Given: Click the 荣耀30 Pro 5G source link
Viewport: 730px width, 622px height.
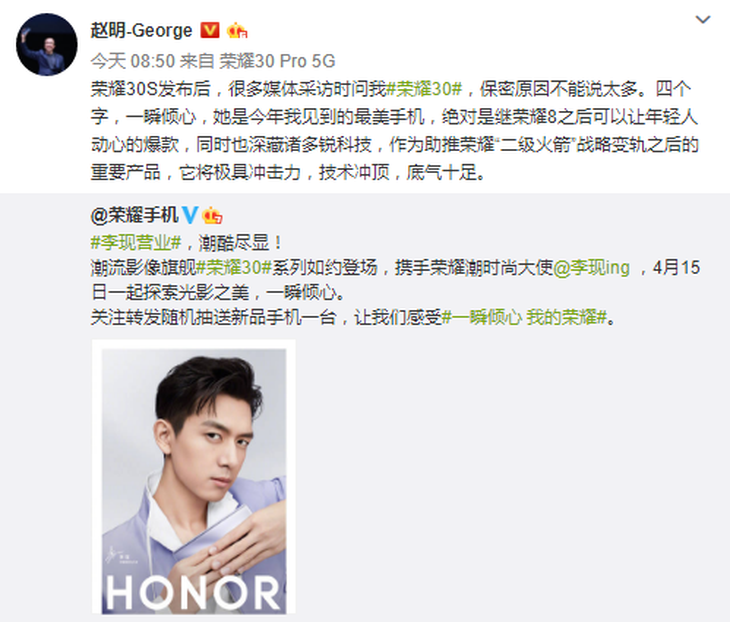Looking at the screenshot, I should [277, 61].
